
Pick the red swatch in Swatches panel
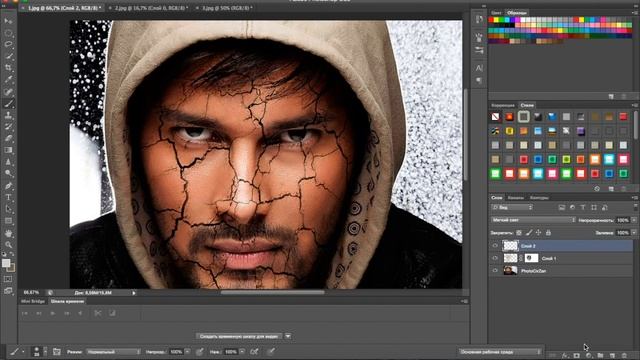tap(491, 20)
